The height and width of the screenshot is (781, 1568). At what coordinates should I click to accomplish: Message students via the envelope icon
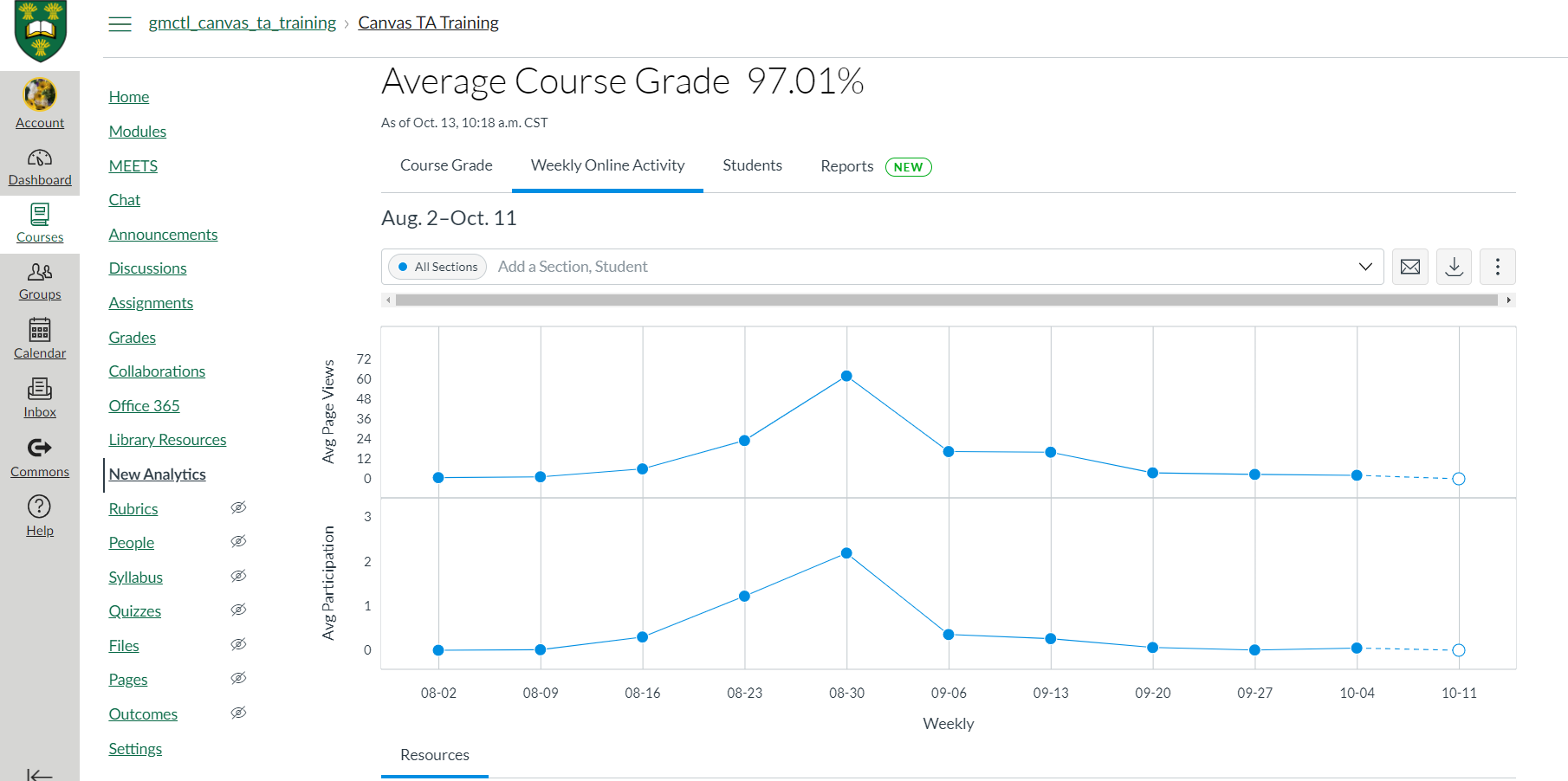coord(1410,267)
